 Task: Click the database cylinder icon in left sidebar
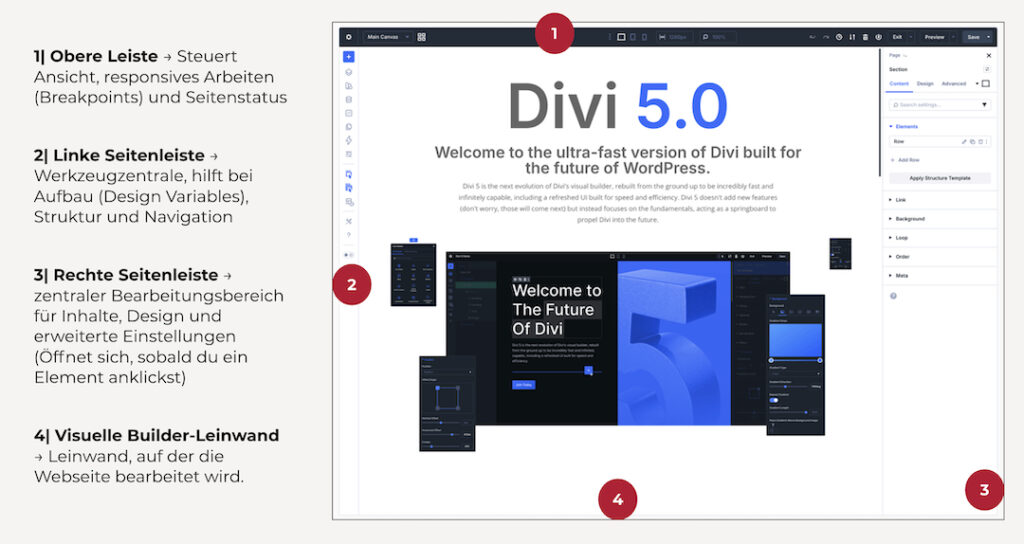coord(349,100)
